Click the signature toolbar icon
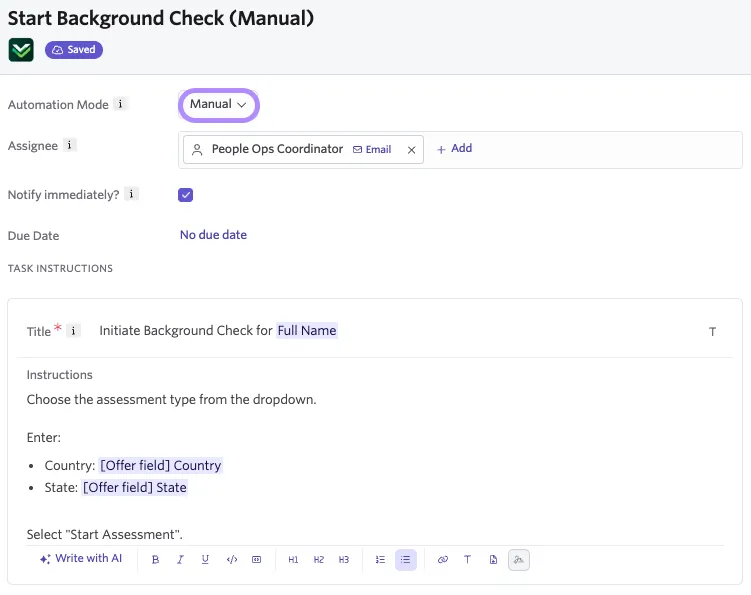 tap(519, 560)
